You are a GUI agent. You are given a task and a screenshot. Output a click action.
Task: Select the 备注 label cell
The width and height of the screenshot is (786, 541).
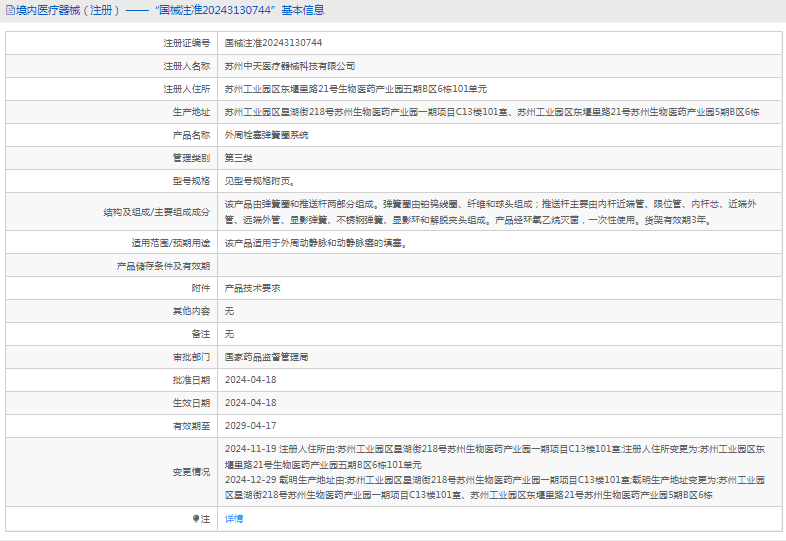112,334
